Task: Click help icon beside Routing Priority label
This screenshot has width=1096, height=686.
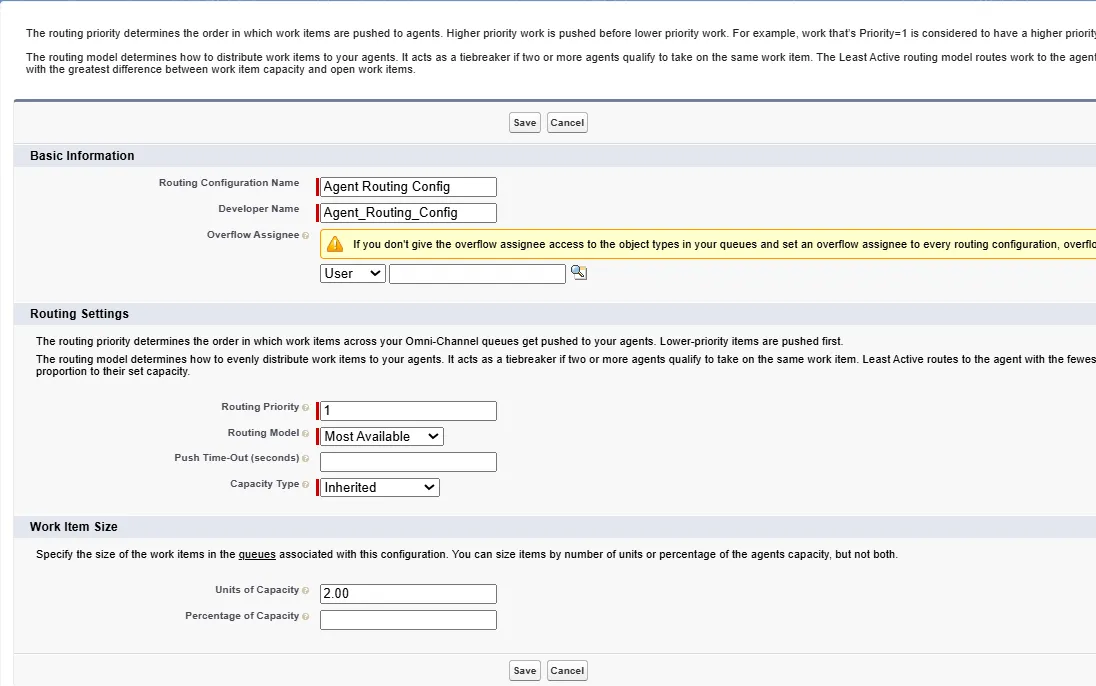Action: click(306, 408)
